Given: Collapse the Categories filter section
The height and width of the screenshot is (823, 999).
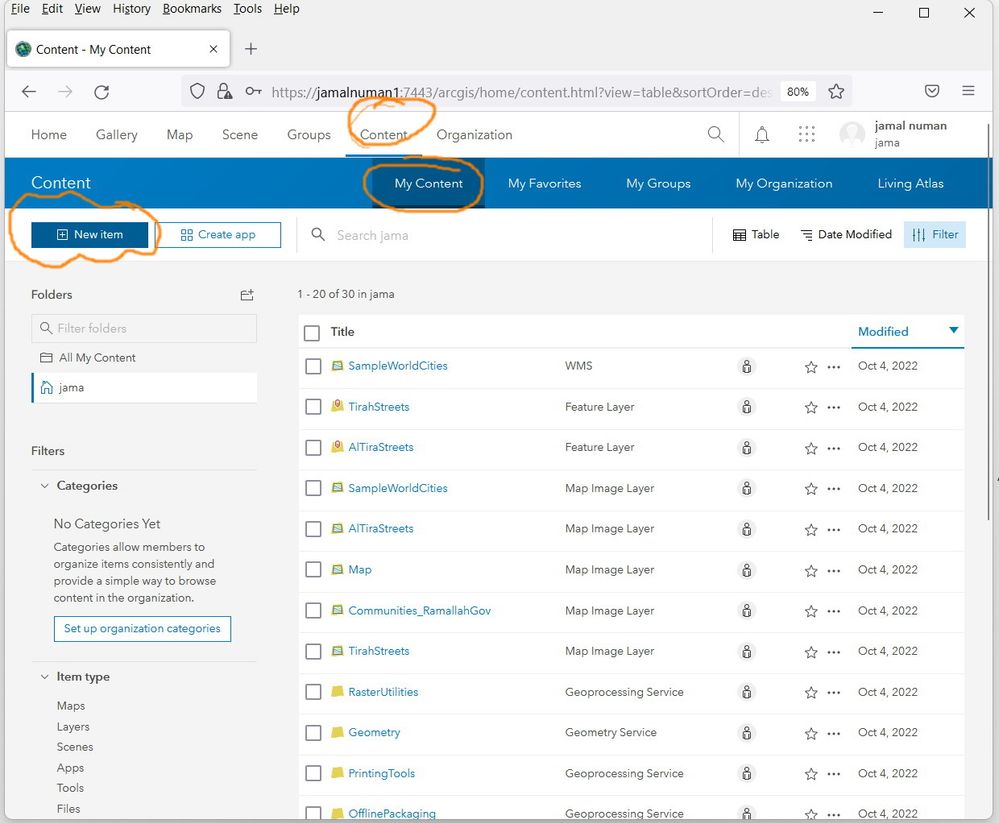Looking at the screenshot, I should pos(44,485).
